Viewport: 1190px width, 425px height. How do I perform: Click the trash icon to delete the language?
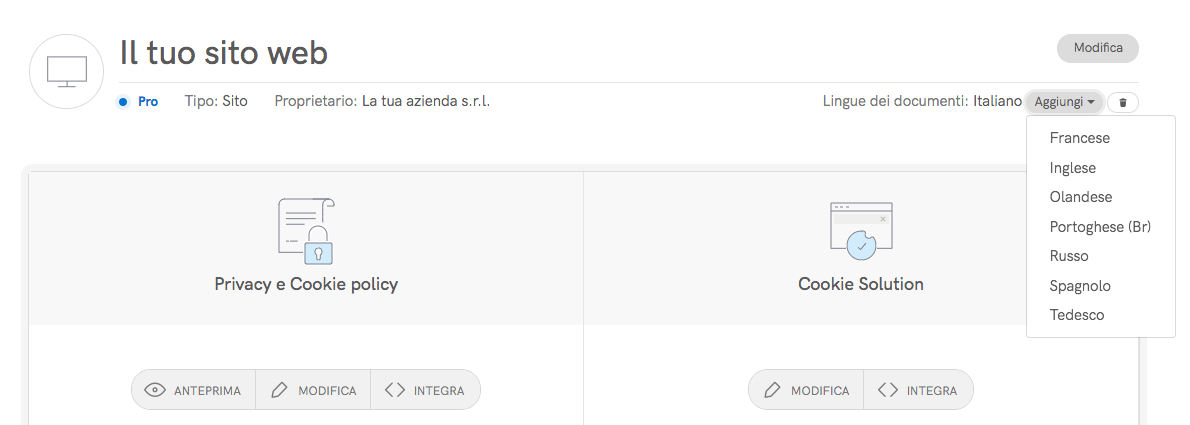coord(1123,102)
